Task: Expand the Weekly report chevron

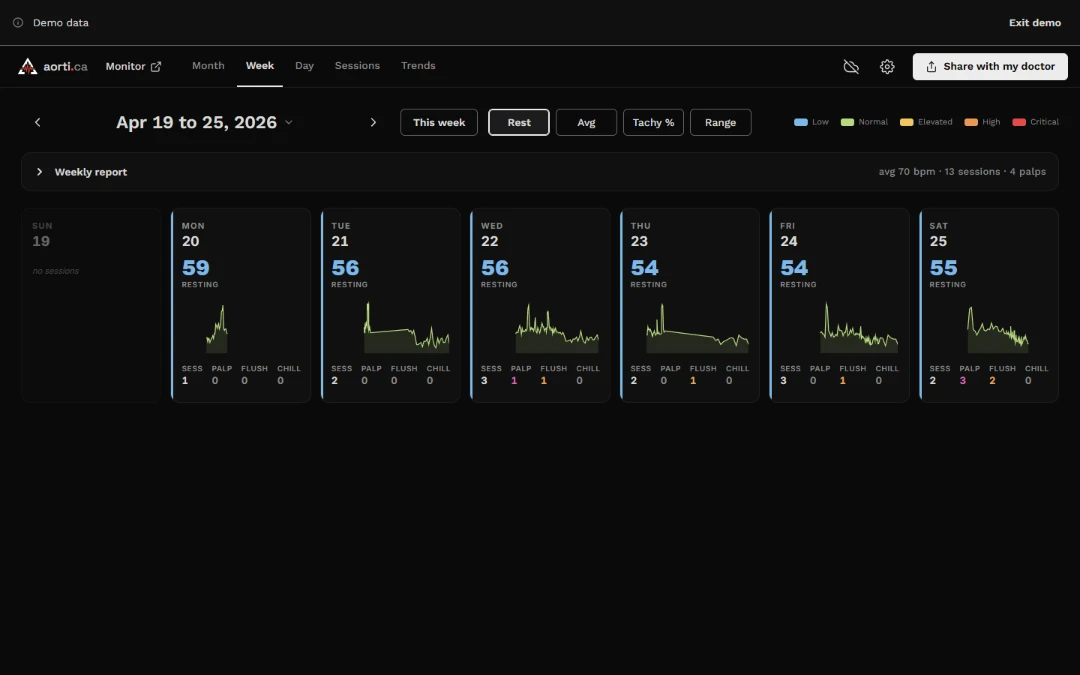Action: tap(39, 172)
